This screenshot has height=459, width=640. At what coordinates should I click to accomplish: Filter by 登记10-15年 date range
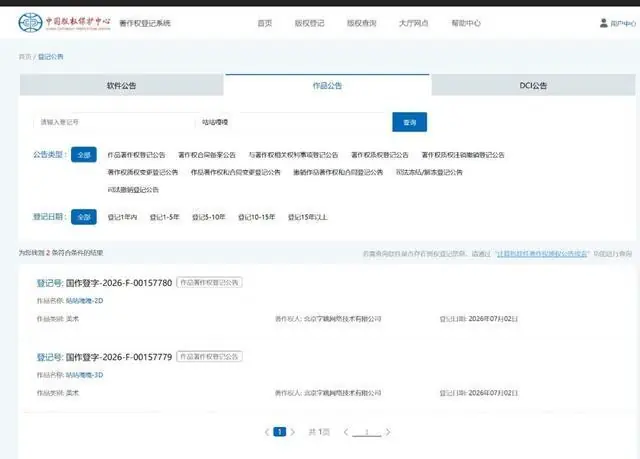click(x=257, y=217)
